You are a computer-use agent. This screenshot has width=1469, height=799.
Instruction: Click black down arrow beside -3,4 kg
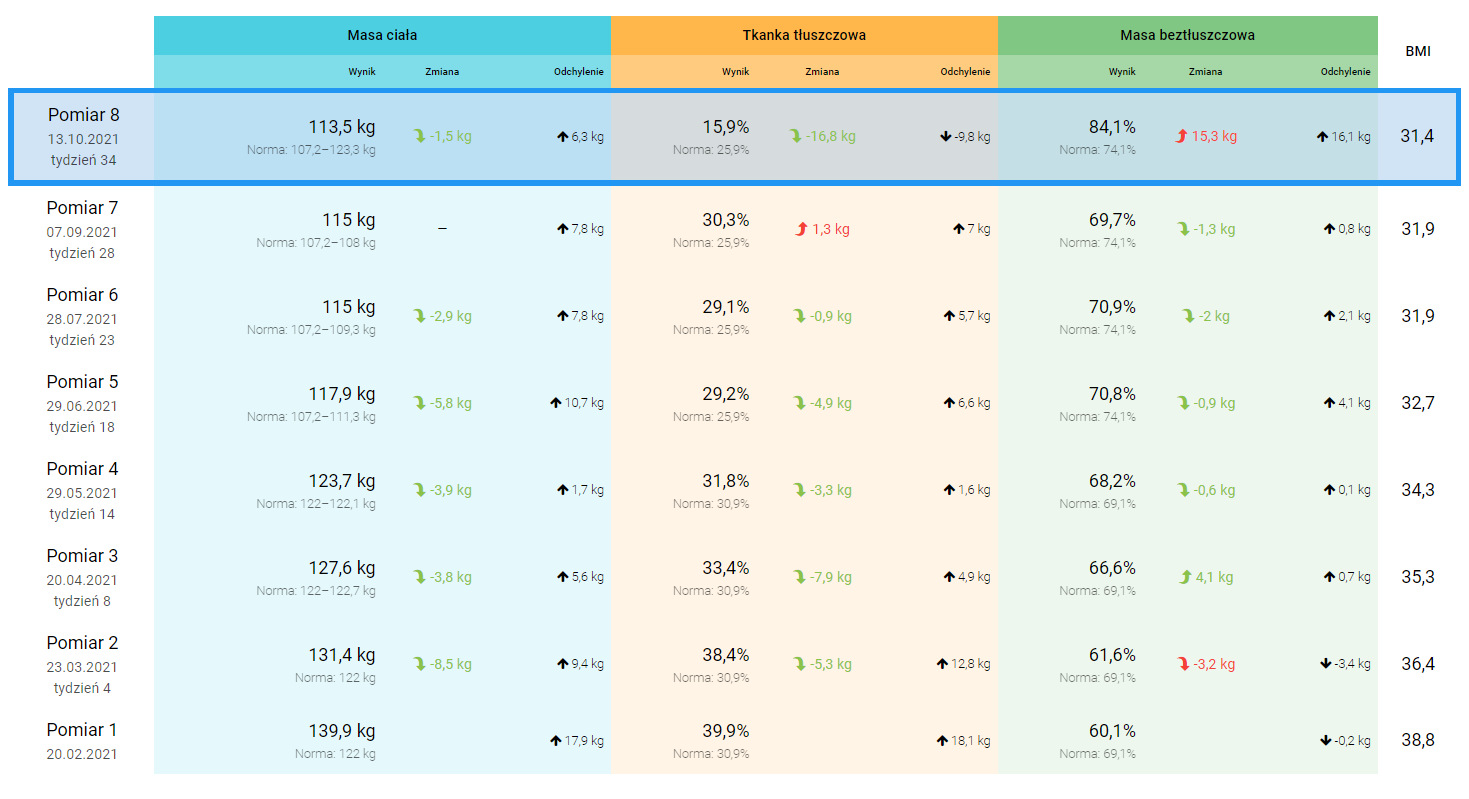pos(1325,664)
